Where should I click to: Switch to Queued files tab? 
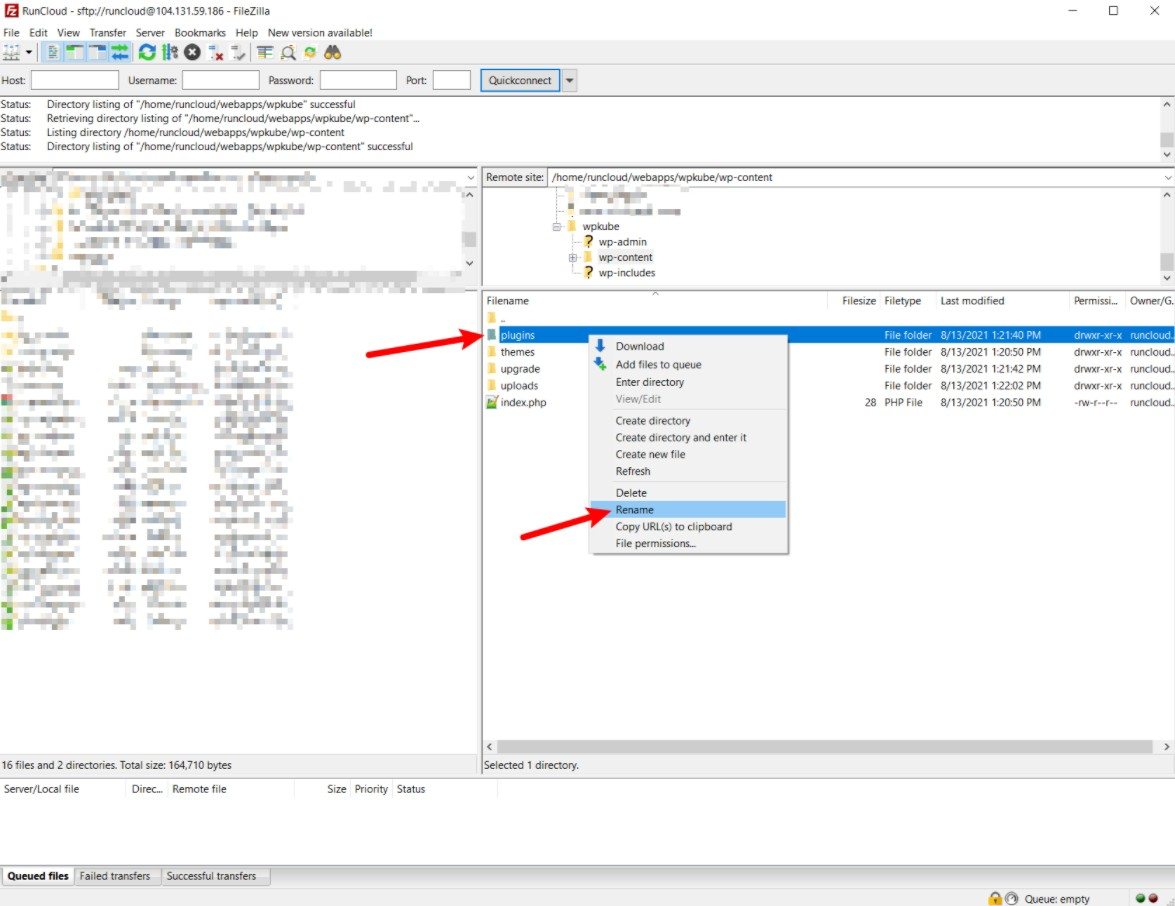point(37,876)
